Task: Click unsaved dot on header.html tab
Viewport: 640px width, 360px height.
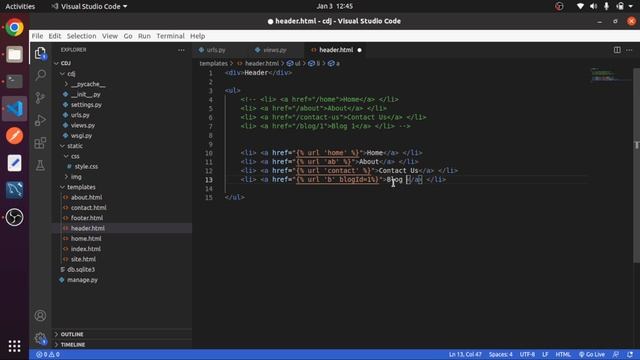Action: pos(359,50)
